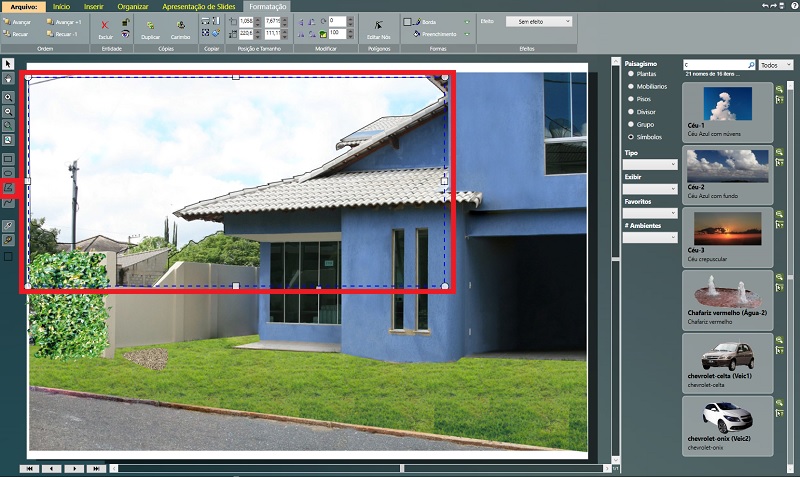Select the pan hand tool
800x477 pixels.
tap(9, 77)
